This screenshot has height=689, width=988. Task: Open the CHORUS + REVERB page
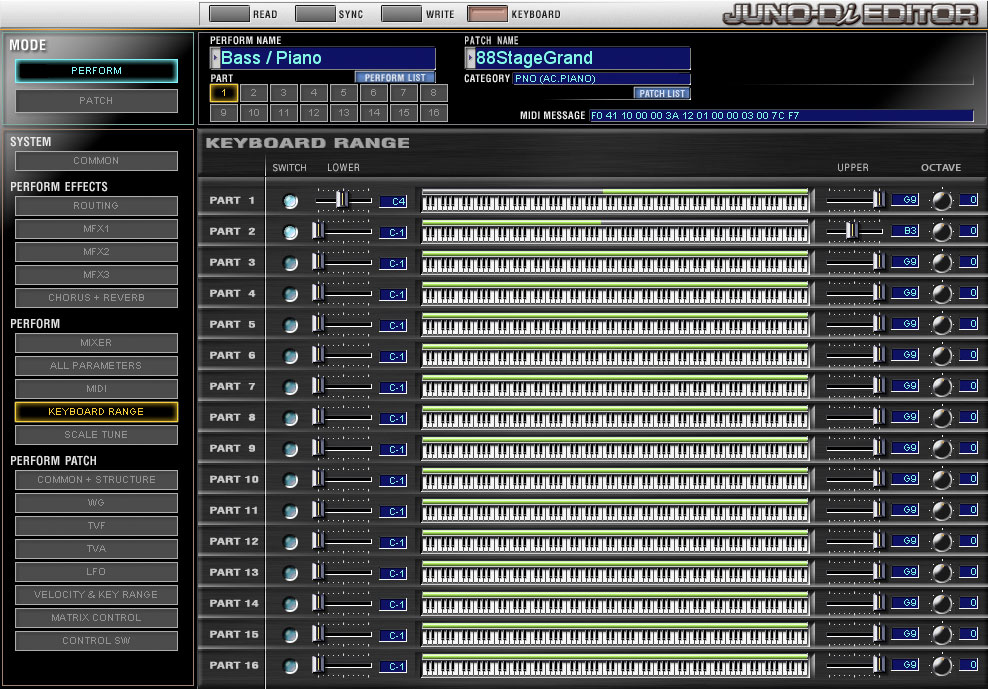[x=96, y=298]
